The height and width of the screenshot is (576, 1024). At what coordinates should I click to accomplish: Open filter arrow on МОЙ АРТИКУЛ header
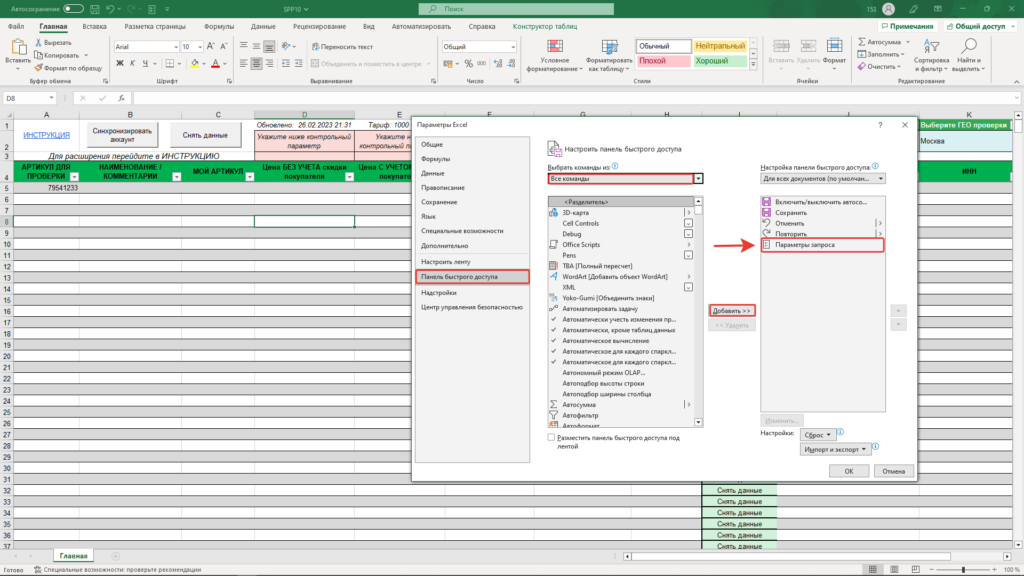pyautogui.click(x=249, y=177)
